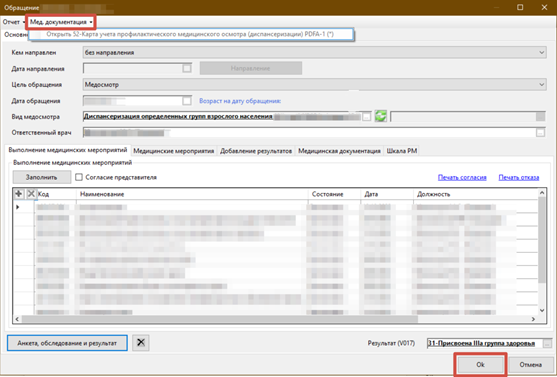Click the X icon in the table header
This screenshot has width=557, height=377.
point(31,194)
